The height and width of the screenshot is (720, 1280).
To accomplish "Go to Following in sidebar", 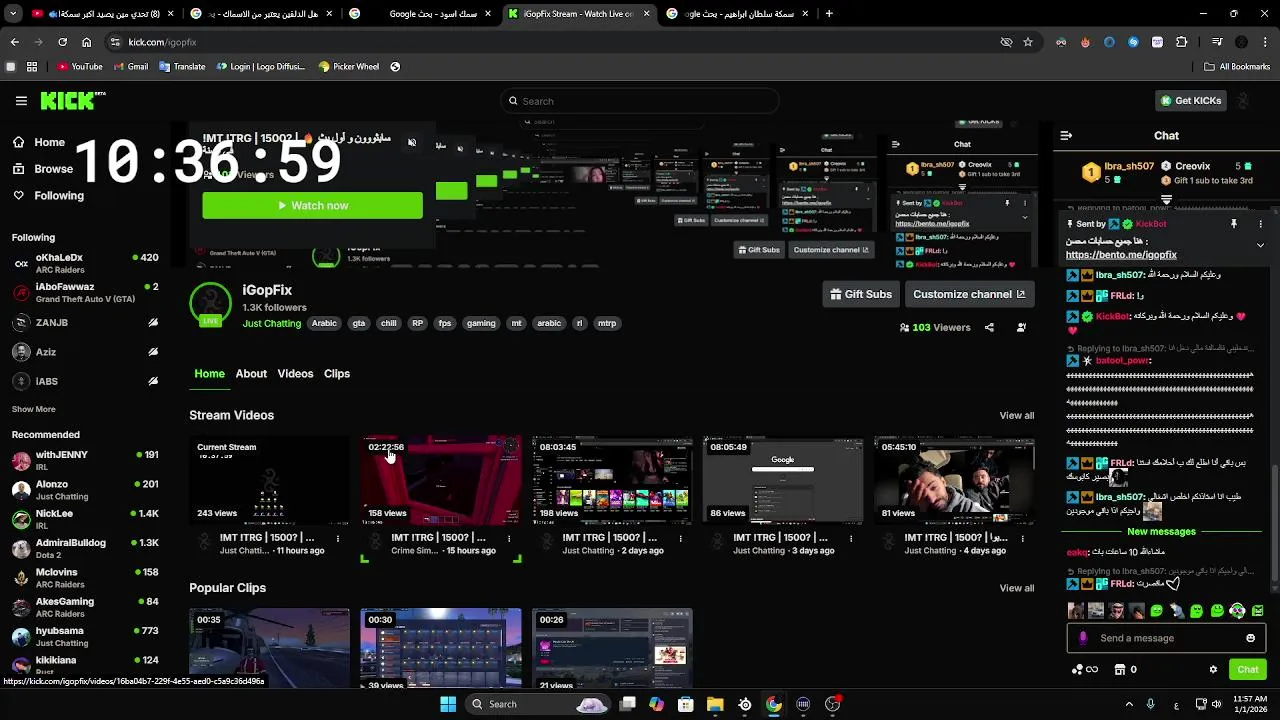I will 49,196.
